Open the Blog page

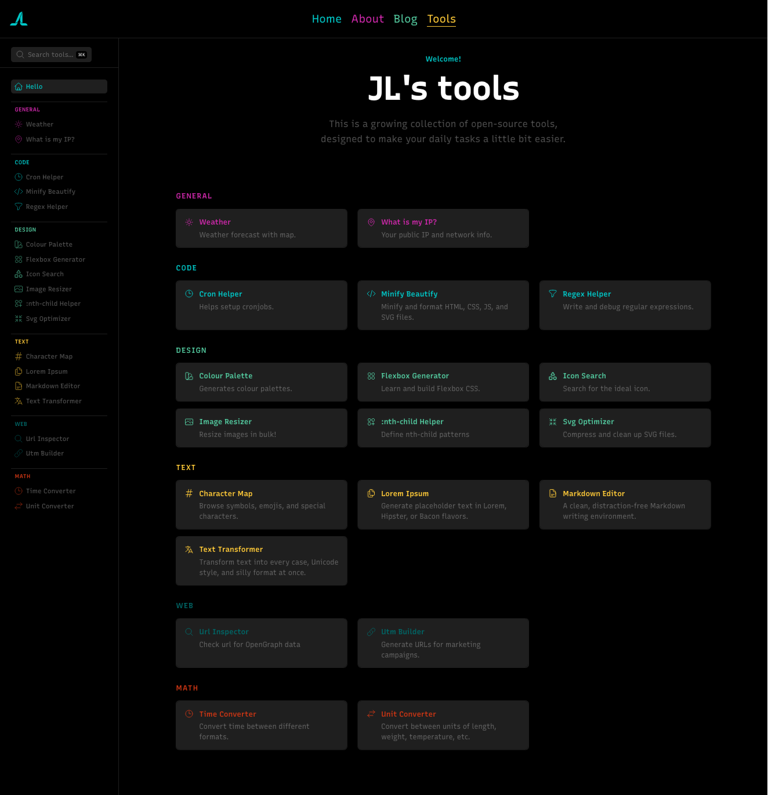tap(406, 19)
